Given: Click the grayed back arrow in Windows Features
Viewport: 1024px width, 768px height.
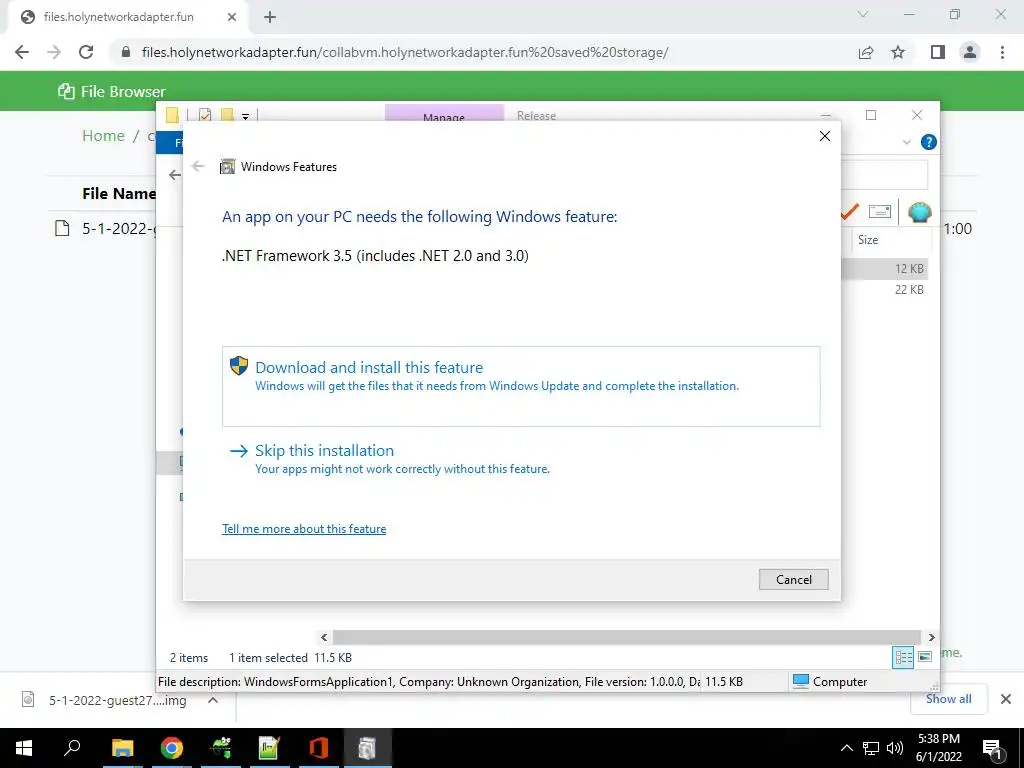Looking at the screenshot, I should (x=198, y=167).
